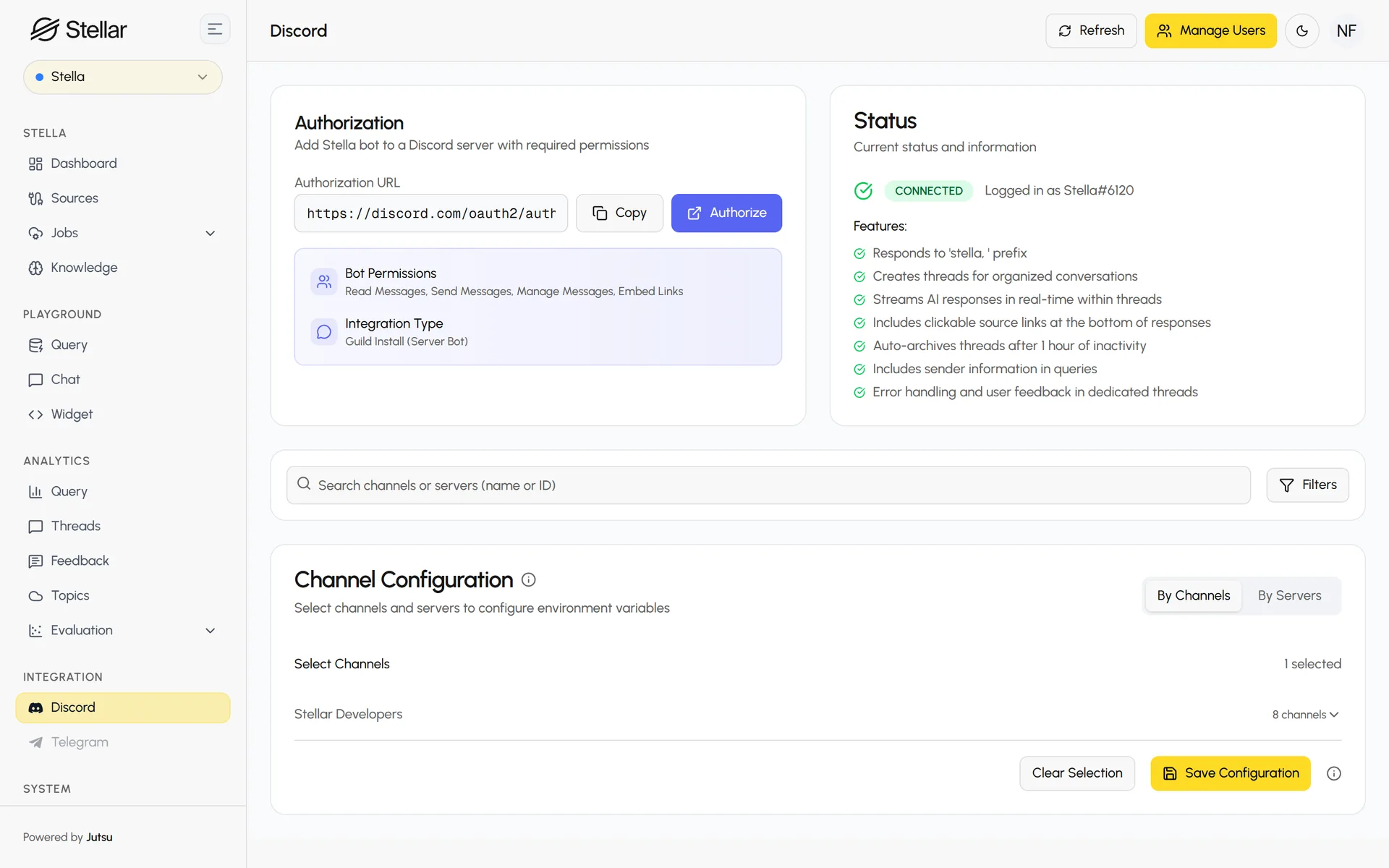Save the channel configuration
1389x868 pixels.
(x=1231, y=773)
